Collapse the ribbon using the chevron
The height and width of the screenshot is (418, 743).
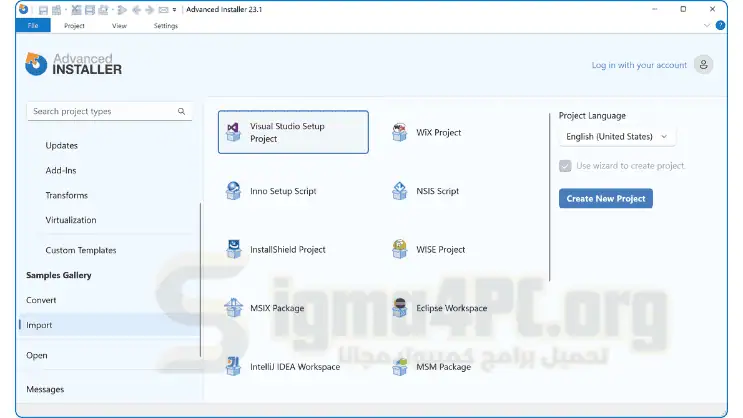click(707, 26)
